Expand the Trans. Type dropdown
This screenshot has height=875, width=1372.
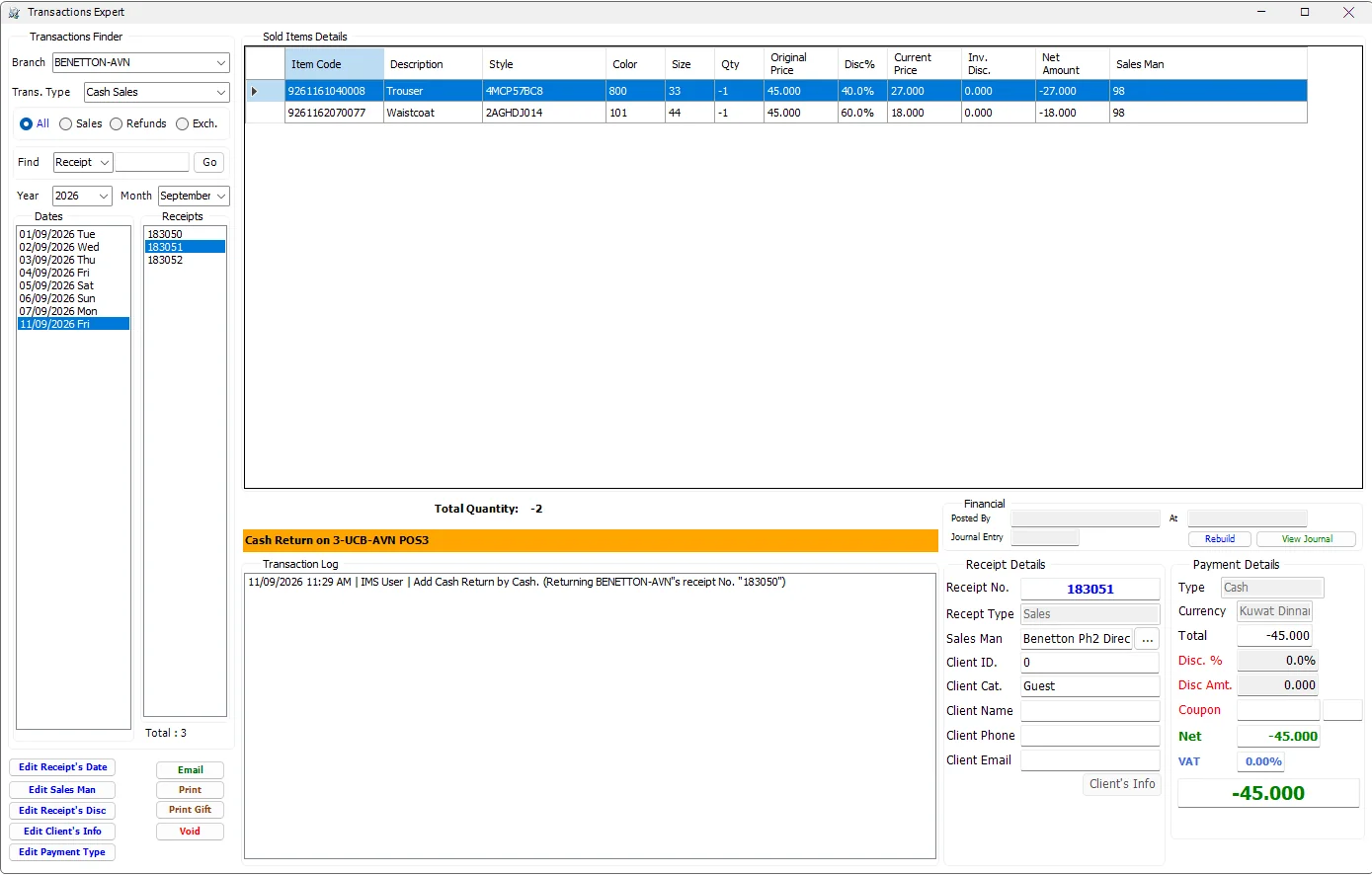(x=156, y=93)
